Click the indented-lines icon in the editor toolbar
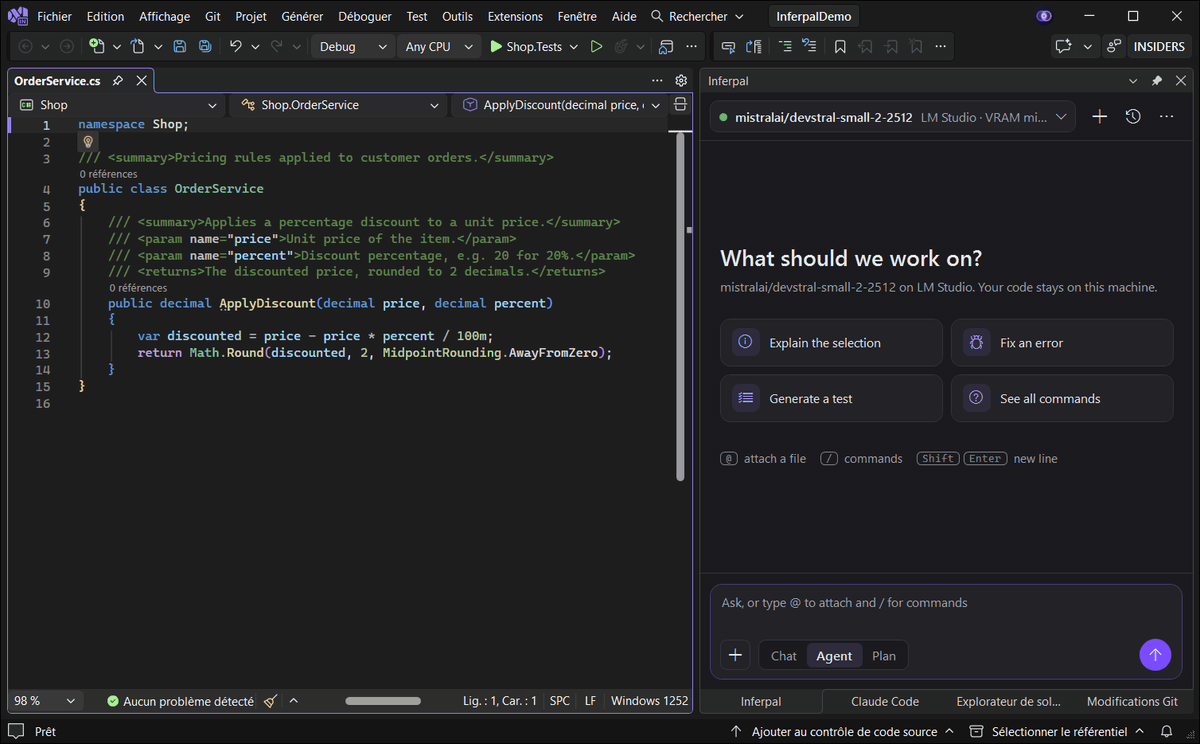 [x=785, y=46]
